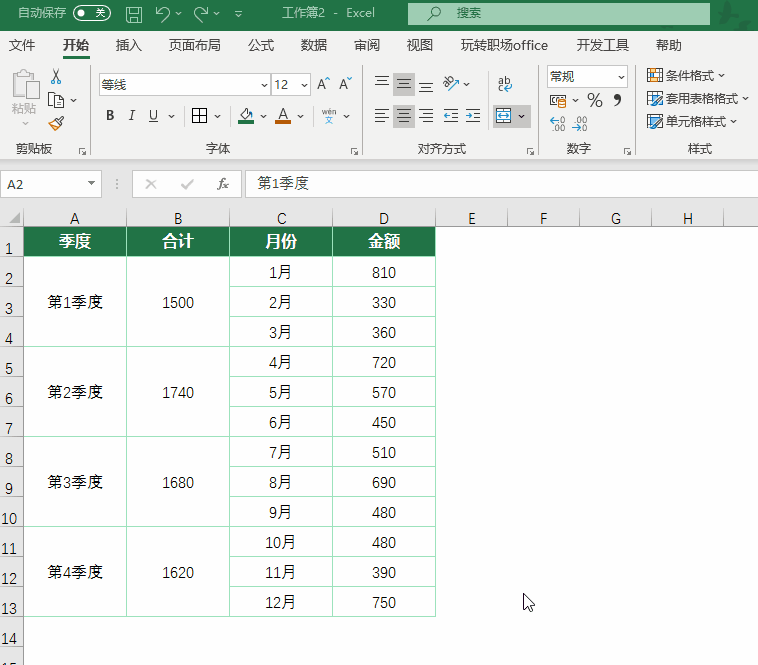The image size is (758, 665).
Task: Click the Insert Function fx icon
Action: 223,184
